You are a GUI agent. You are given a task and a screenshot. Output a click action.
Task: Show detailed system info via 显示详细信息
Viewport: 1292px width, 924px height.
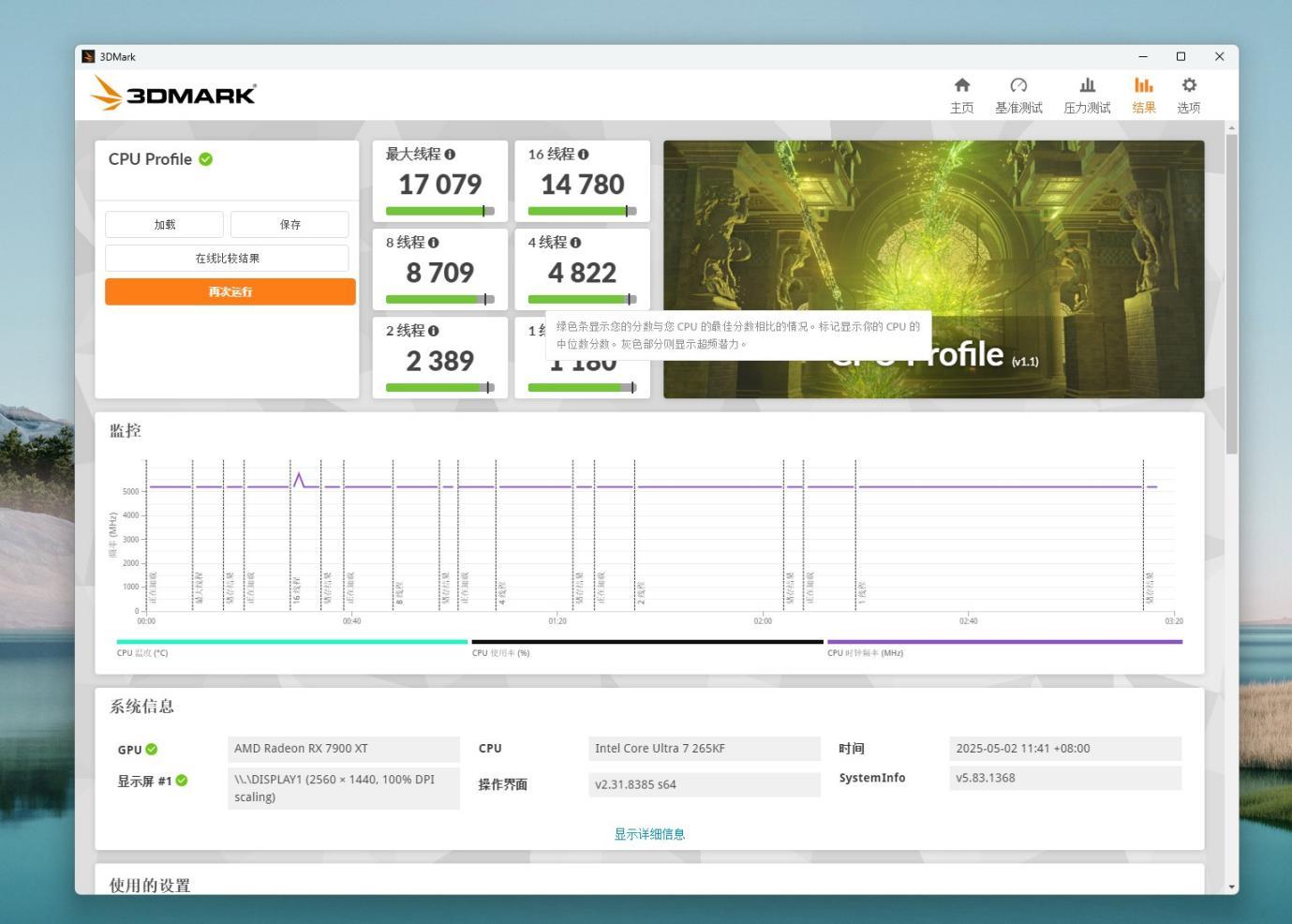(x=649, y=834)
